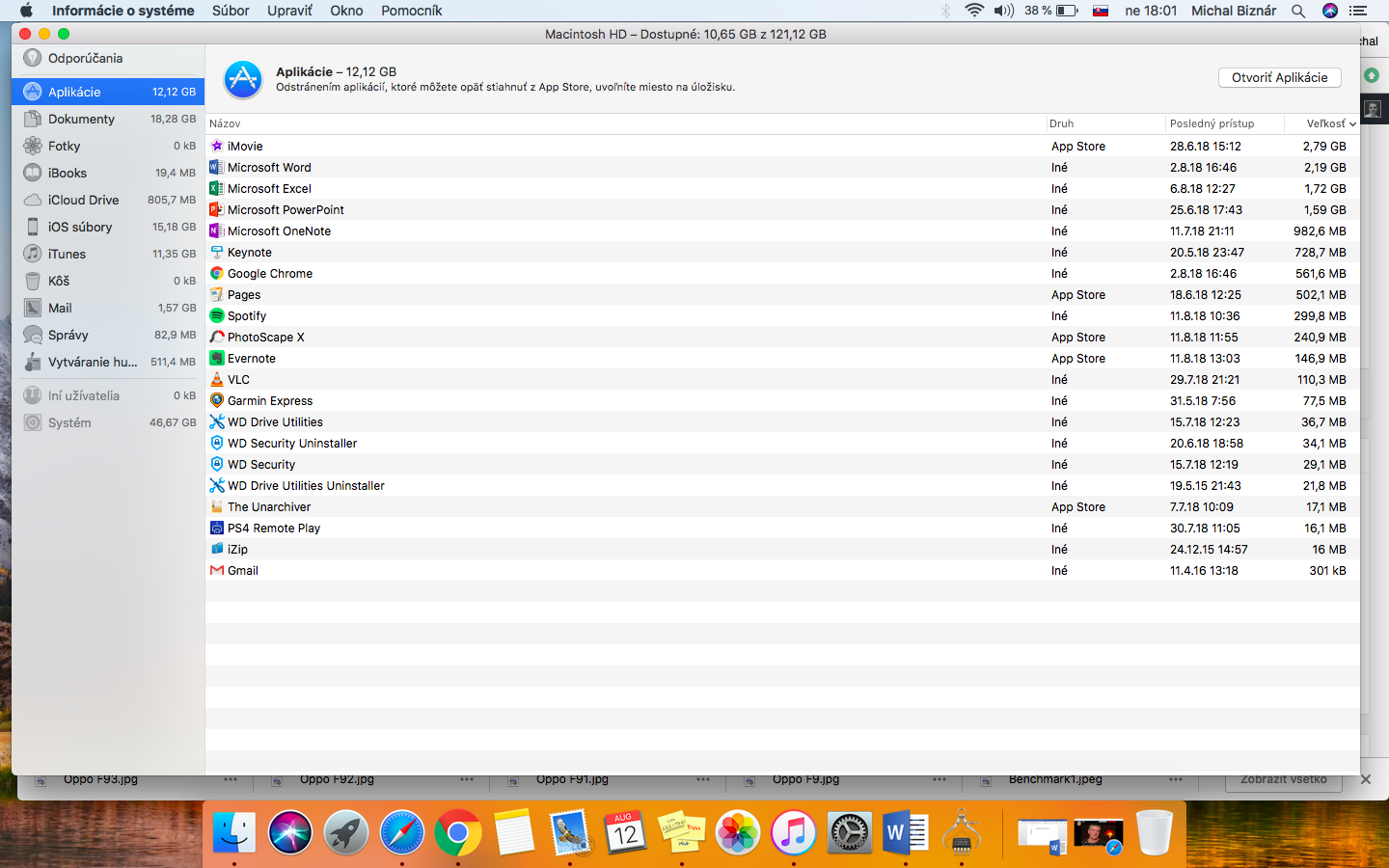Open Finder from the Dock
The width and height of the screenshot is (1389, 868).
[x=234, y=832]
